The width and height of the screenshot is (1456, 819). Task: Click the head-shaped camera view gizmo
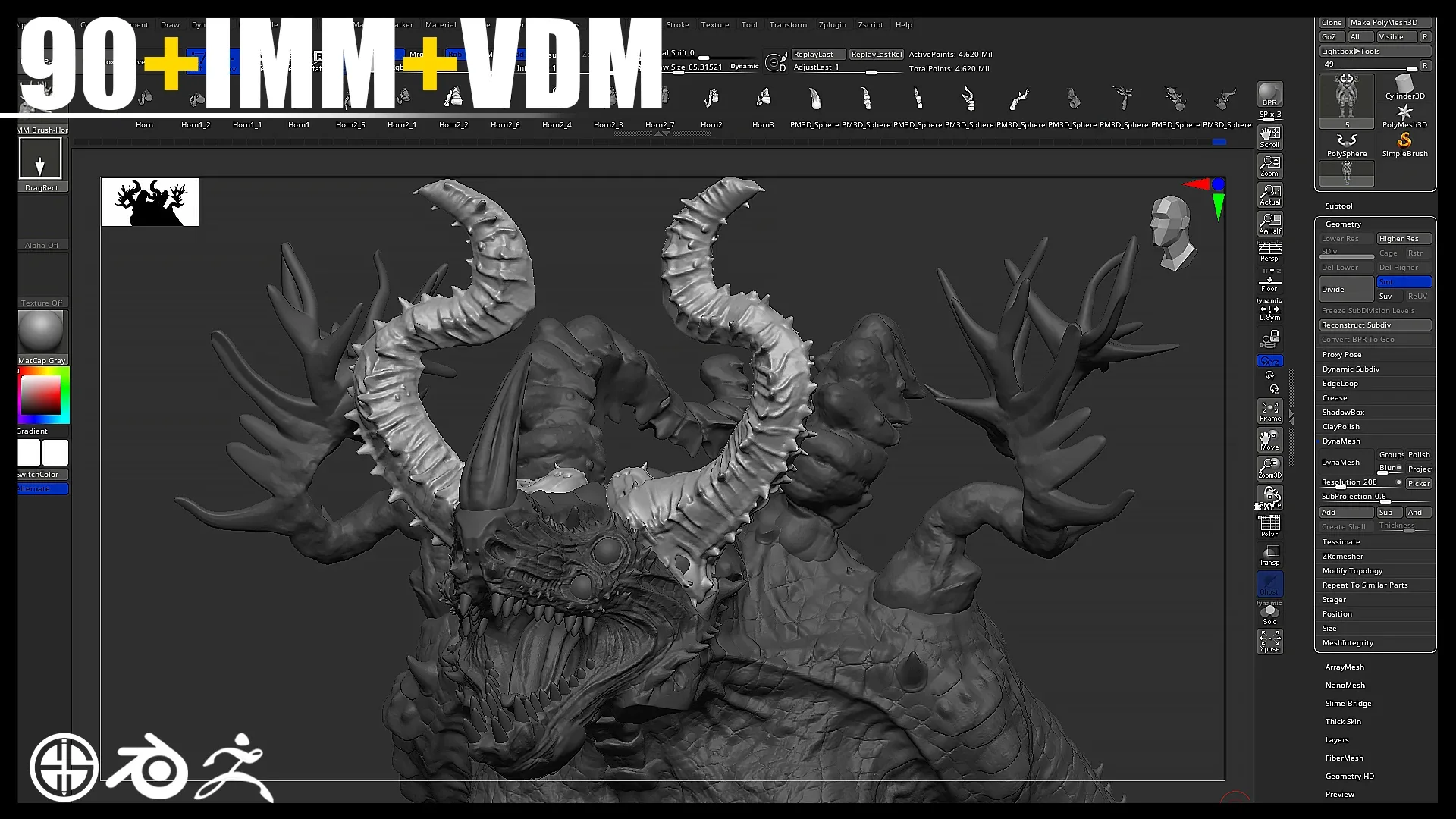pos(1172,231)
